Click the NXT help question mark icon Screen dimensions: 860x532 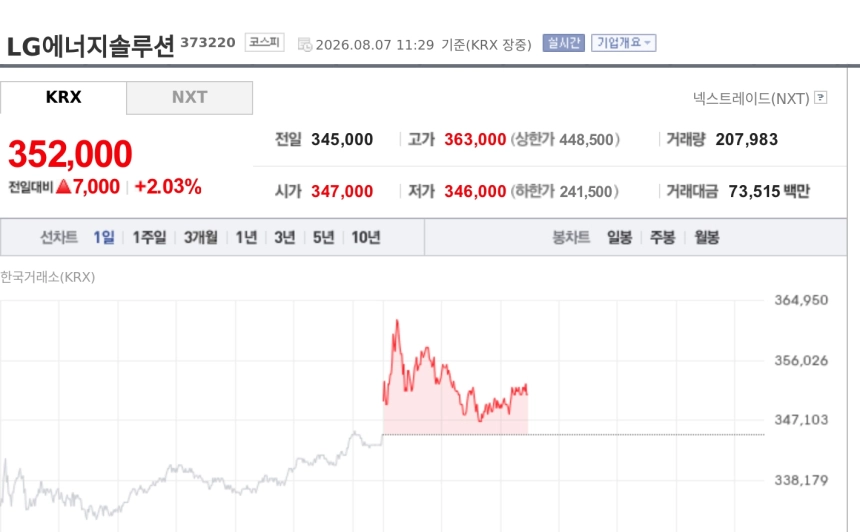point(821,98)
